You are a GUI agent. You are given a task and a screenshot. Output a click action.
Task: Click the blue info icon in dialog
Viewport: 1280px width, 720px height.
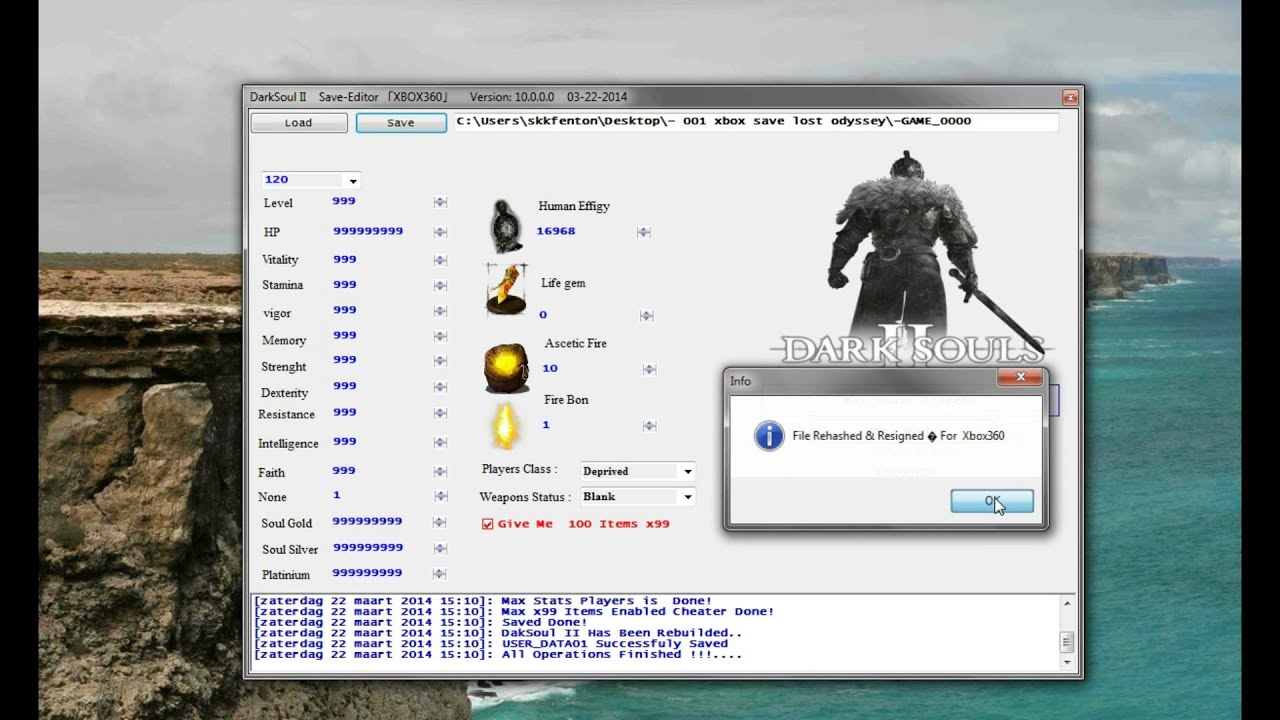[x=769, y=436]
